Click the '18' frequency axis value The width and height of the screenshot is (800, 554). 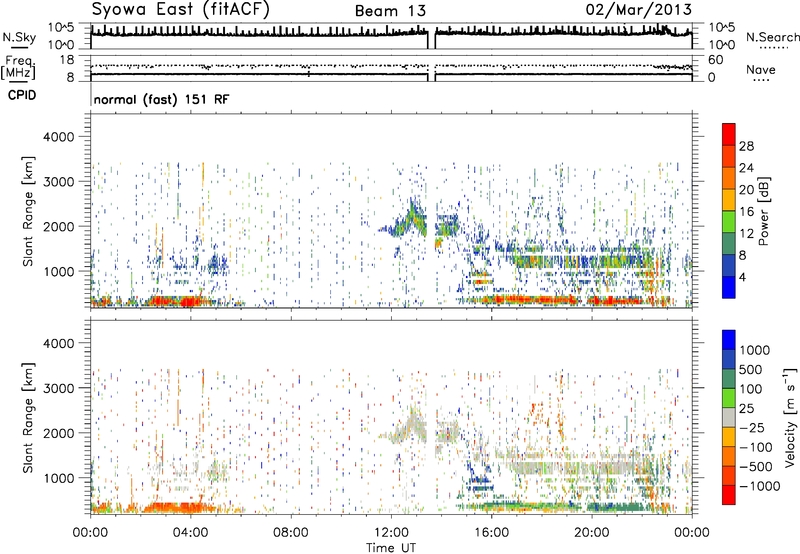[67, 60]
